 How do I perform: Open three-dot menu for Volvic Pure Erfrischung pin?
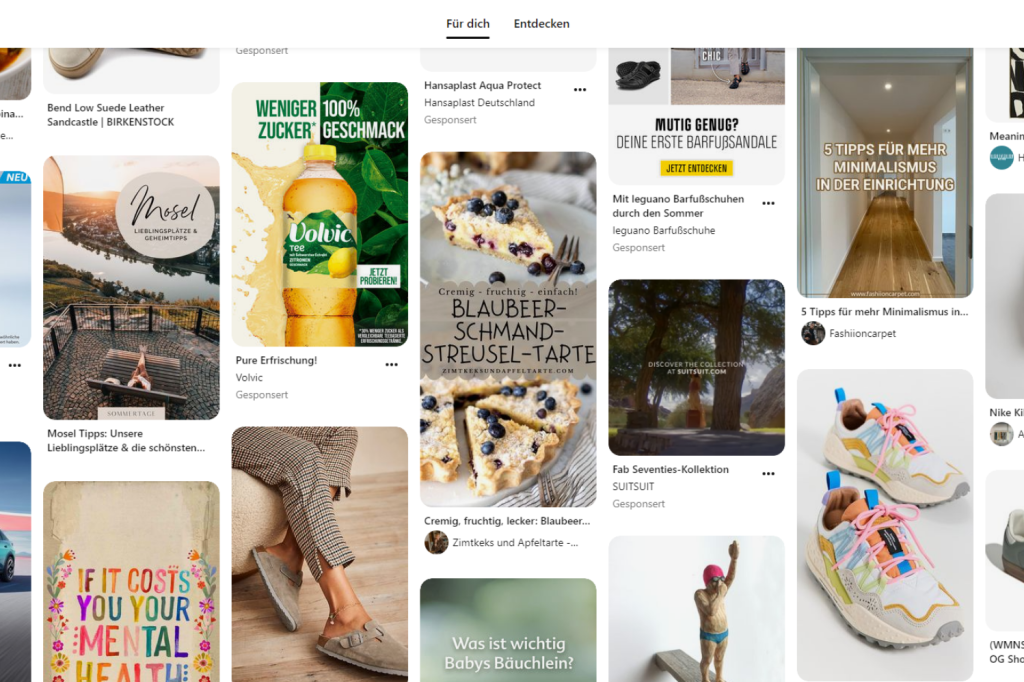coord(391,365)
